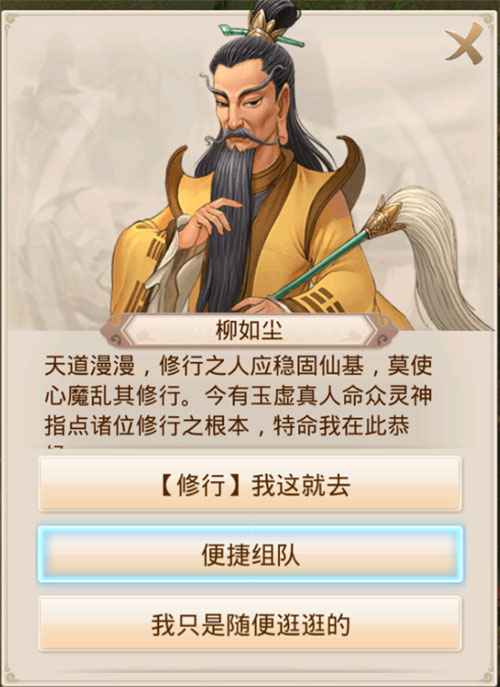Click the character's long black beard
The image size is (500, 687).
(x=230, y=228)
